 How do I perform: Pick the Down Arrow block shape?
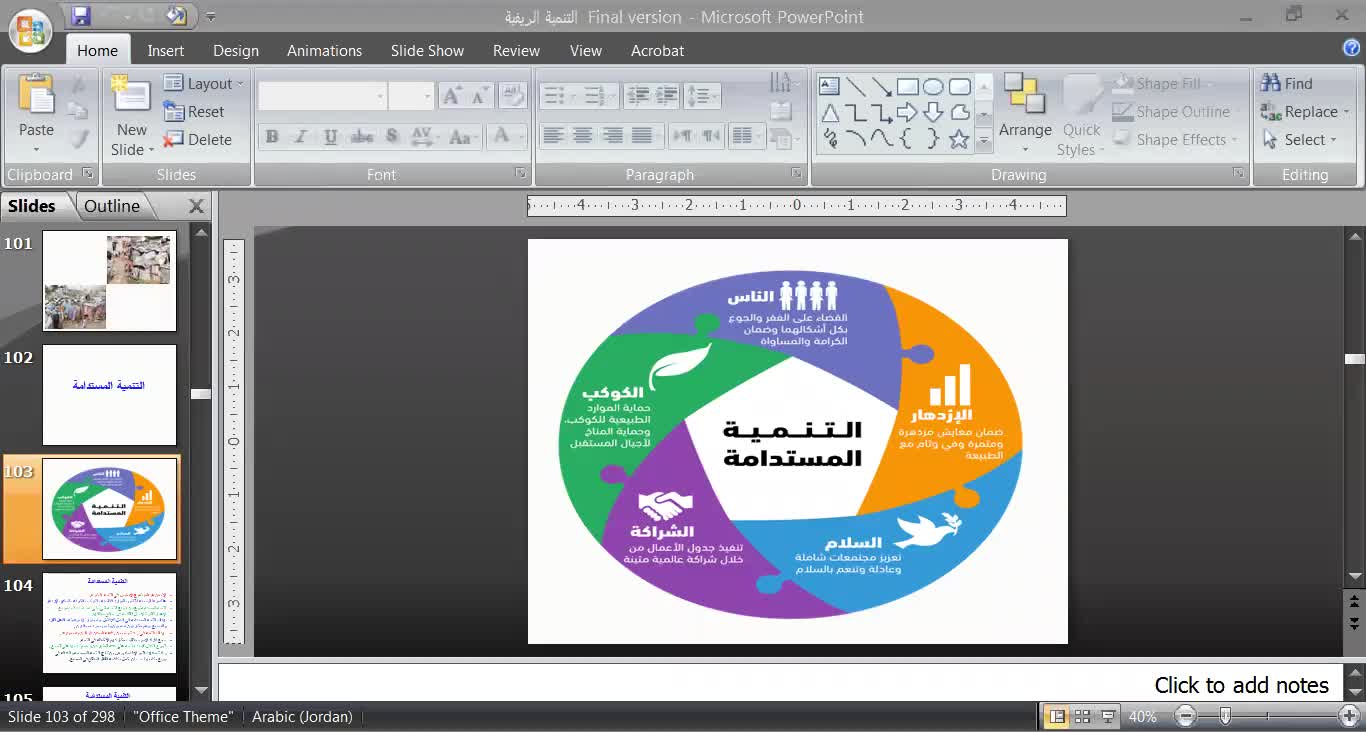933,113
